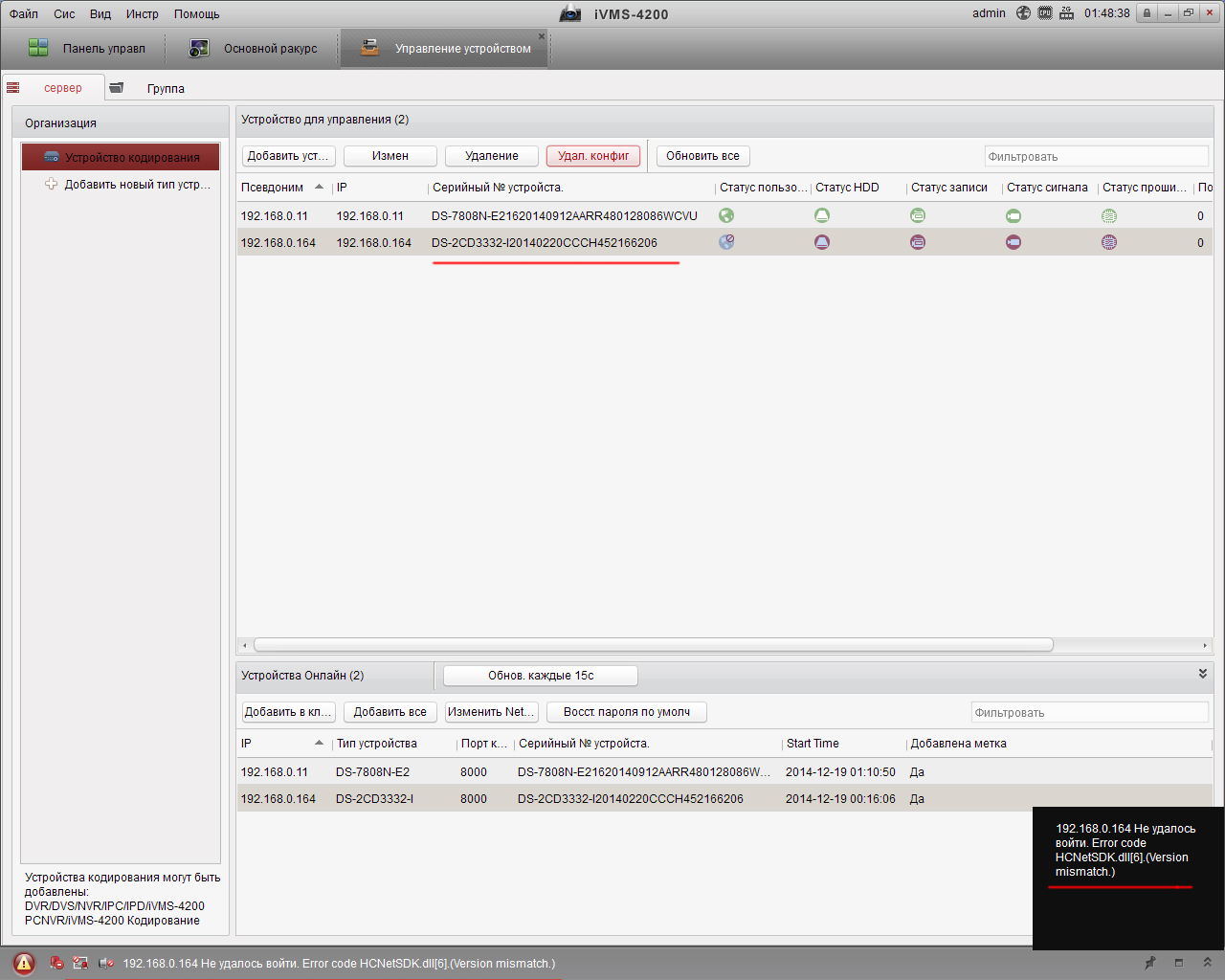Select serial DS-2CD3332-I20140220CCCH452166206 in managed devices
Screen dimensions: 1225x980
(545, 243)
